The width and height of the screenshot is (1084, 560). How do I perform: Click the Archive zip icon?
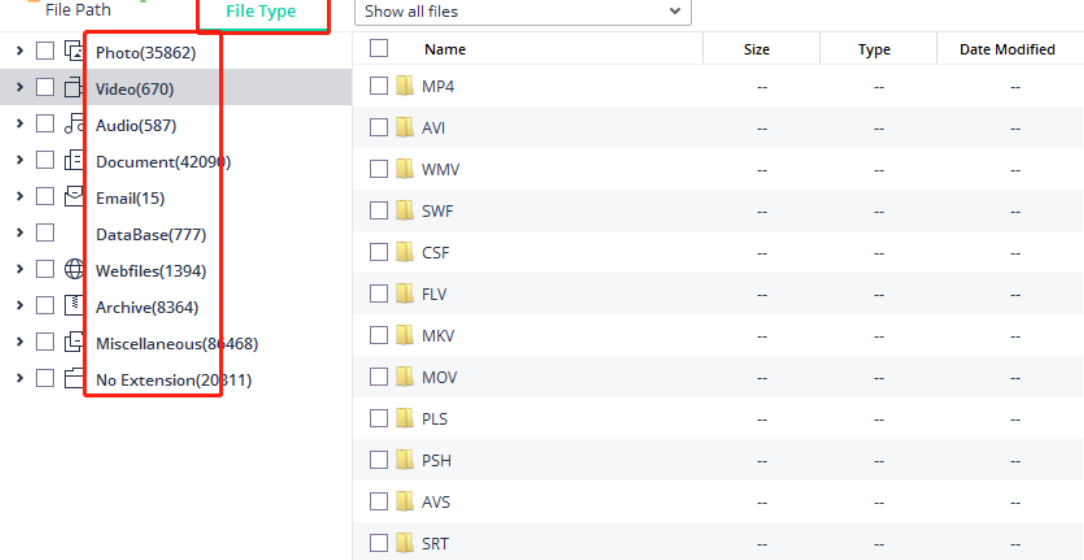click(73, 306)
